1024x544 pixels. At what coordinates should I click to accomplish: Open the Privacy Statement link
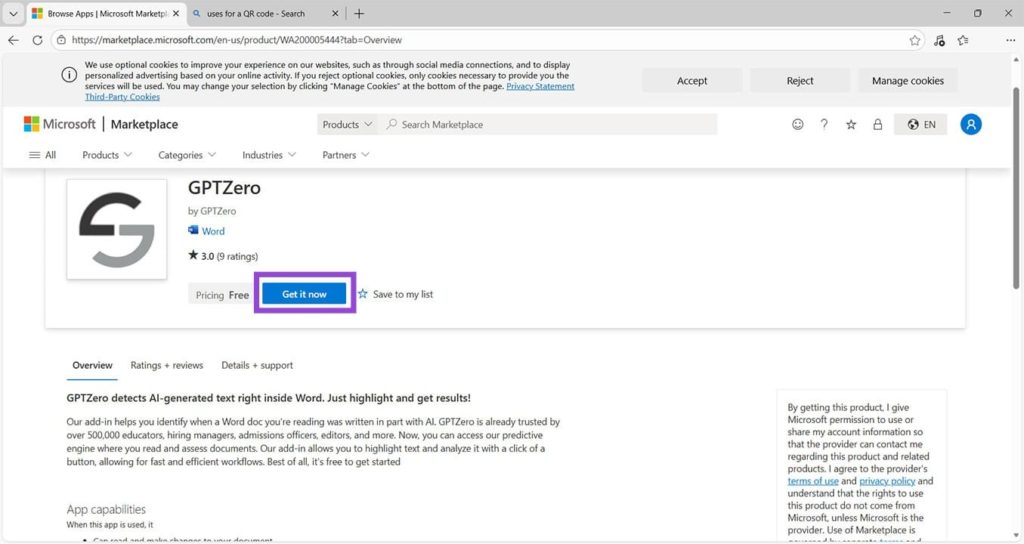coord(540,86)
